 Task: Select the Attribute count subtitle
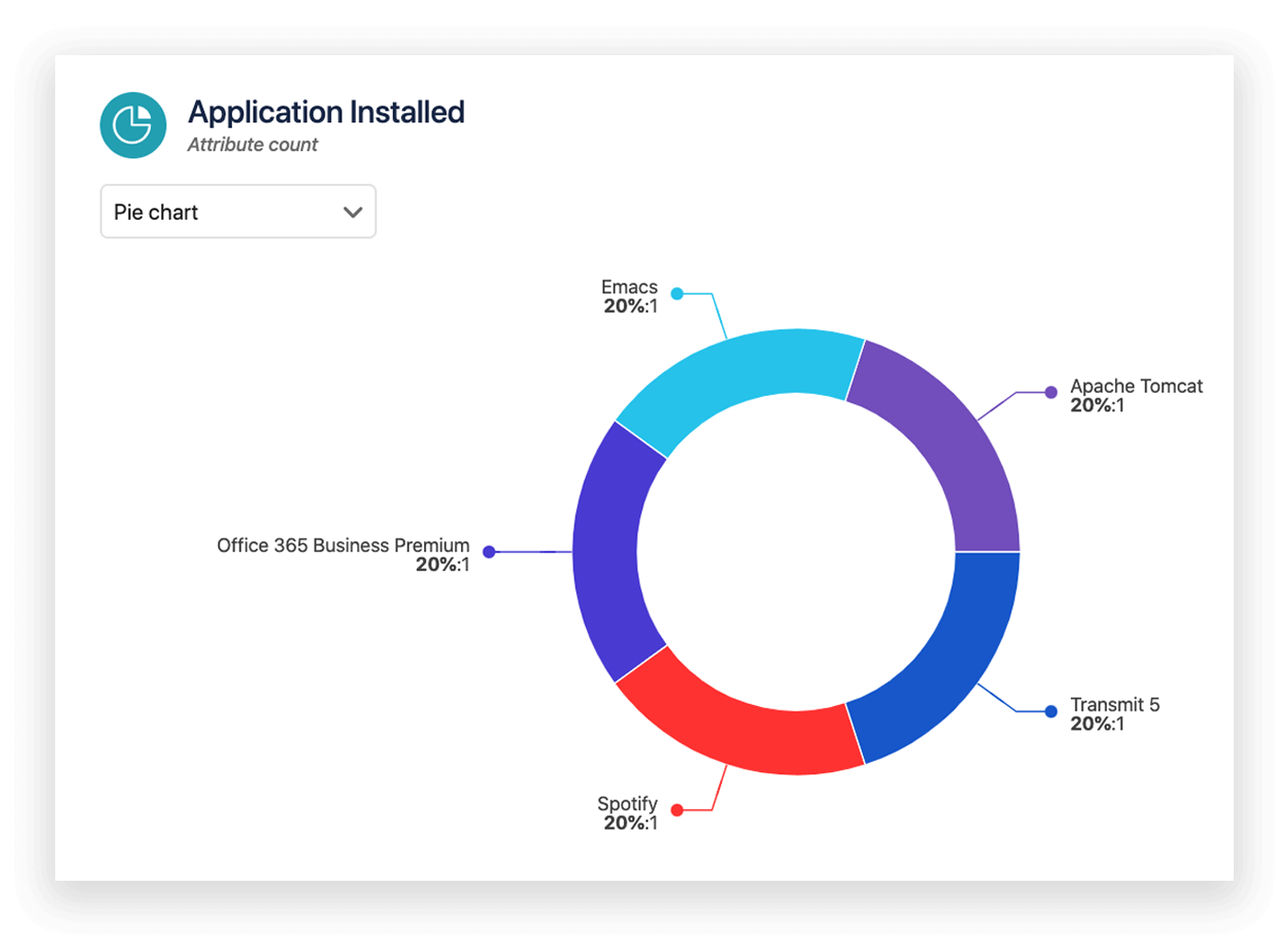click(x=252, y=144)
